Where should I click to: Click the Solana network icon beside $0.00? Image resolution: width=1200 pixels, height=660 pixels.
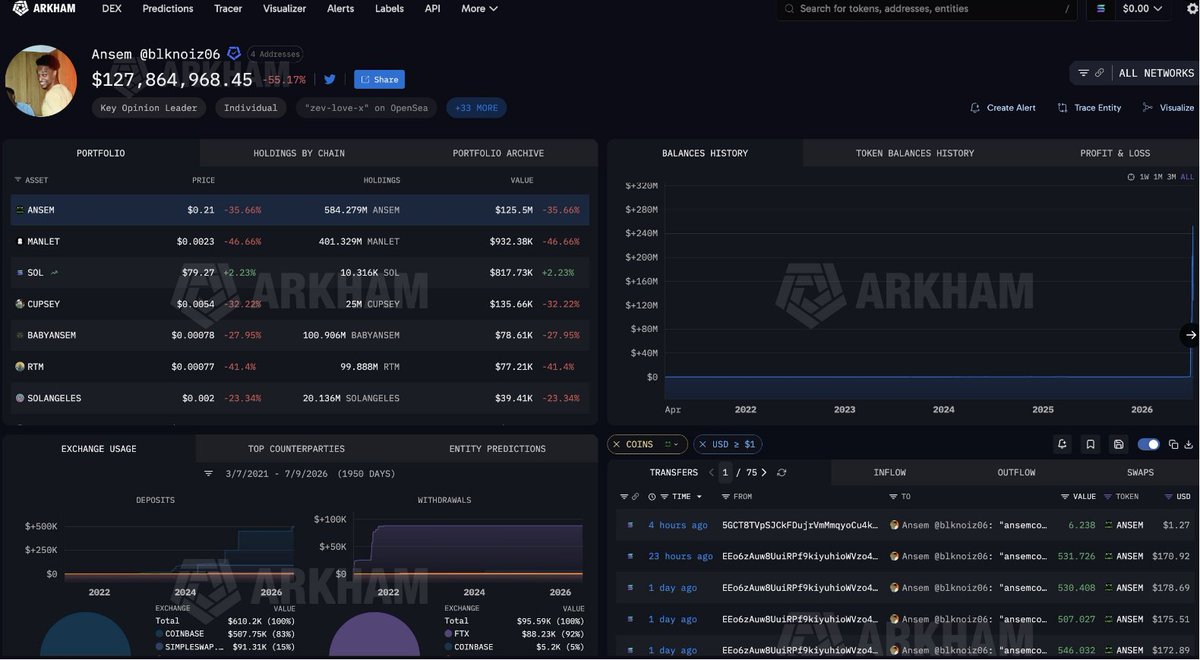click(1101, 8)
